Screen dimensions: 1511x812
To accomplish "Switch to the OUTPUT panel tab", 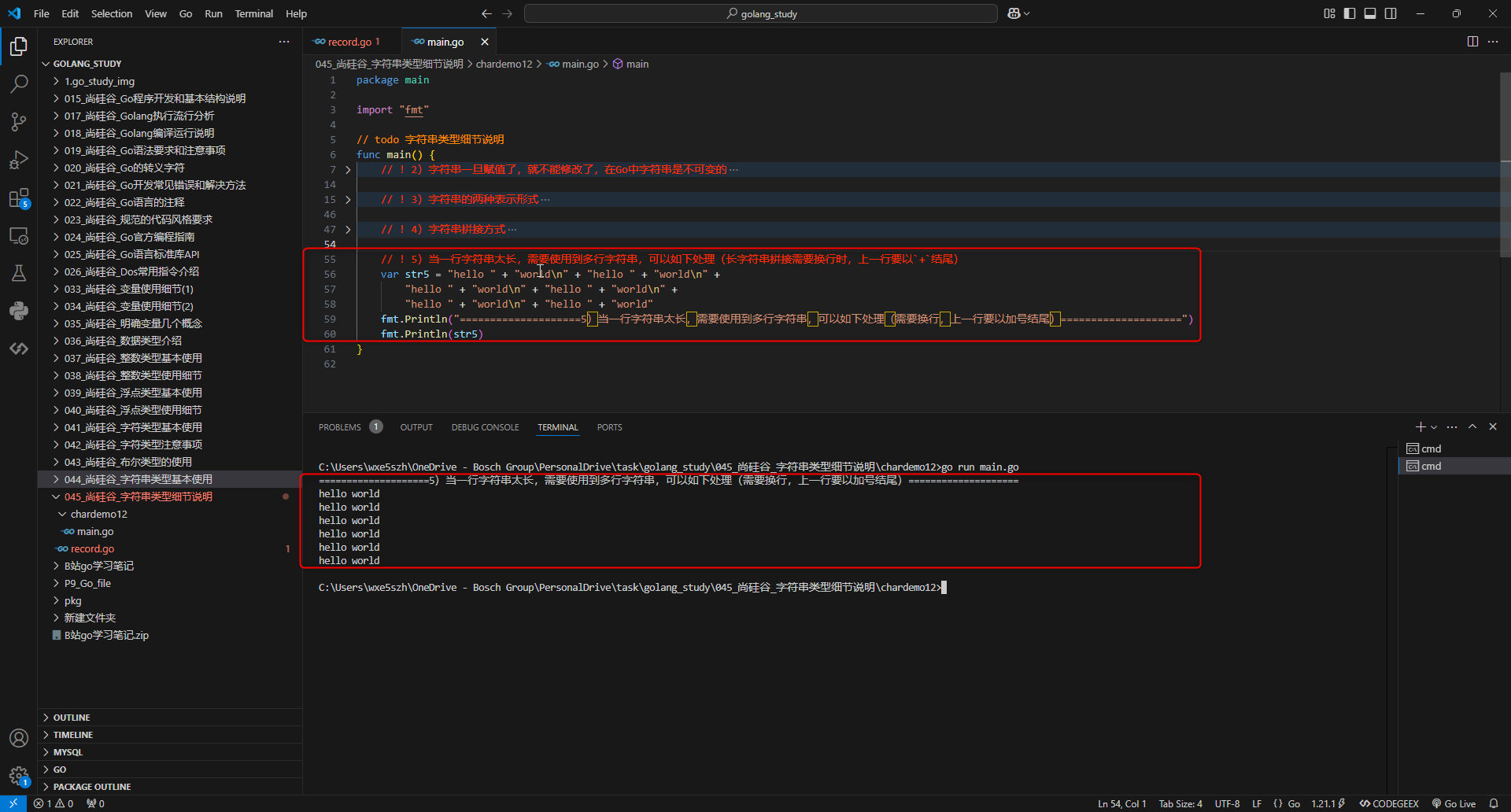I will click(x=416, y=427).
